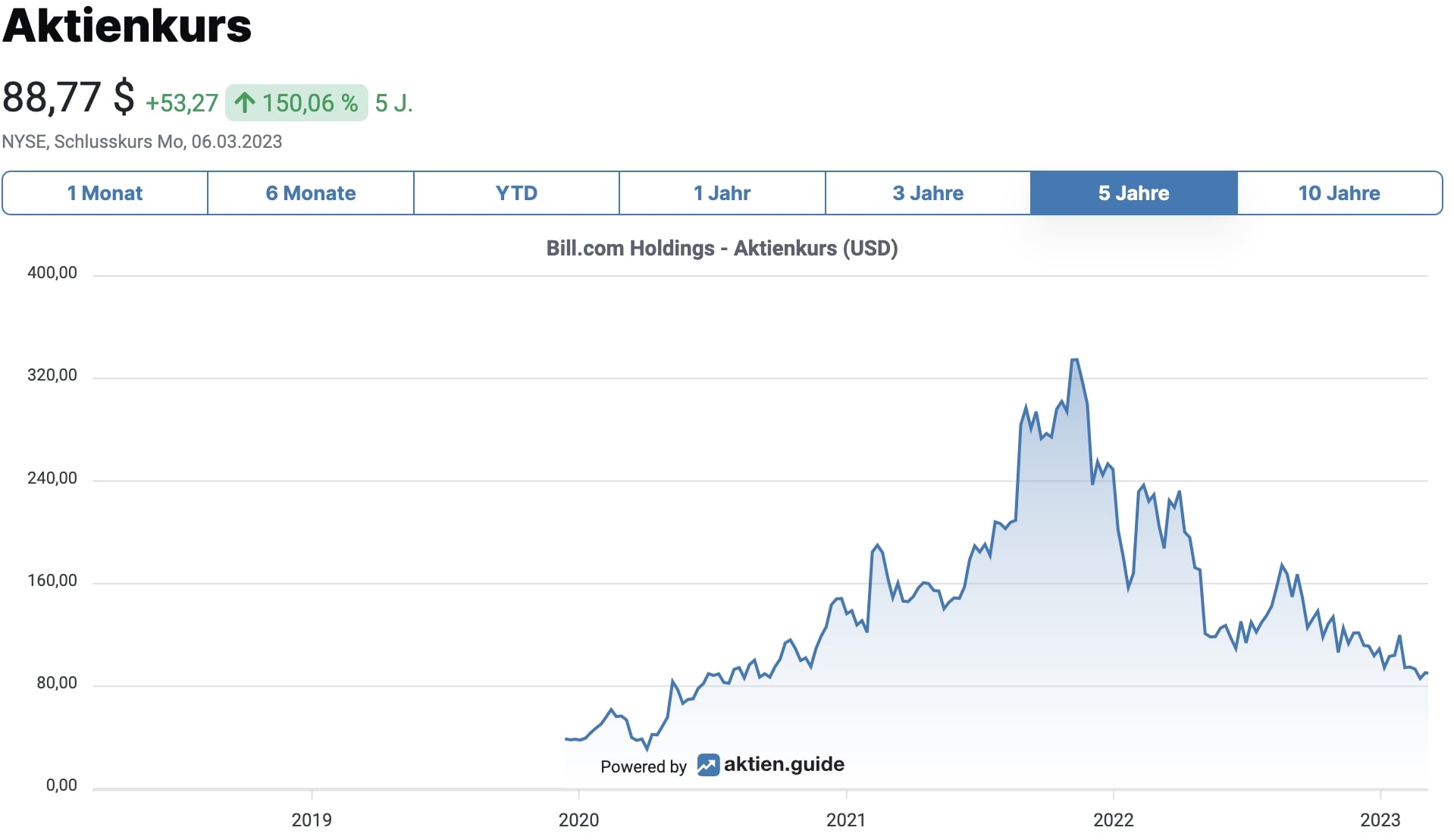Screen dimensions: 1454x840
Task: Click the active 5 Jahre tab
Action: coord(1134,193)
